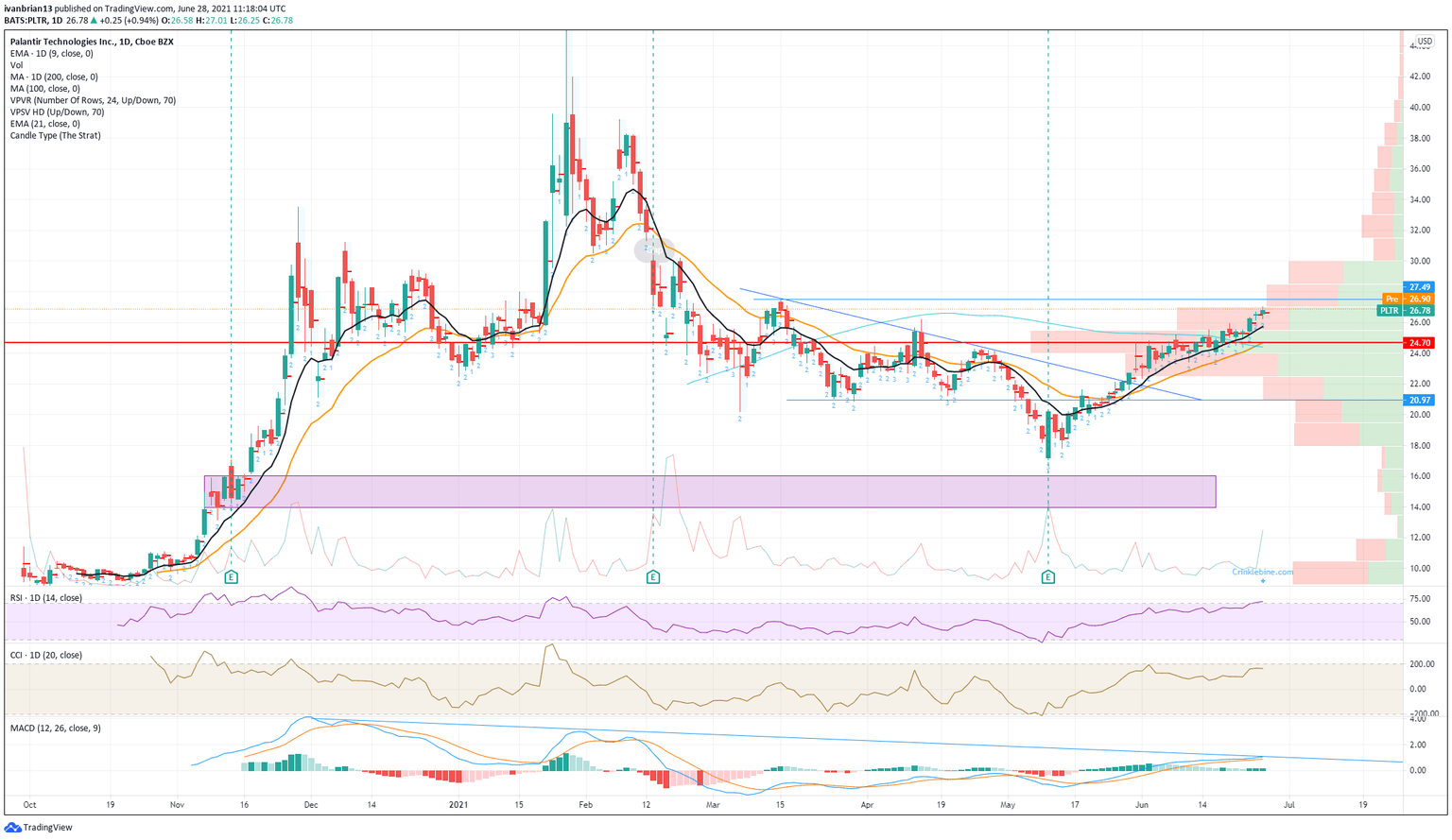1452x840 pixels.
Task: Open the USD currency button
Action: (x=1425, y=42)
